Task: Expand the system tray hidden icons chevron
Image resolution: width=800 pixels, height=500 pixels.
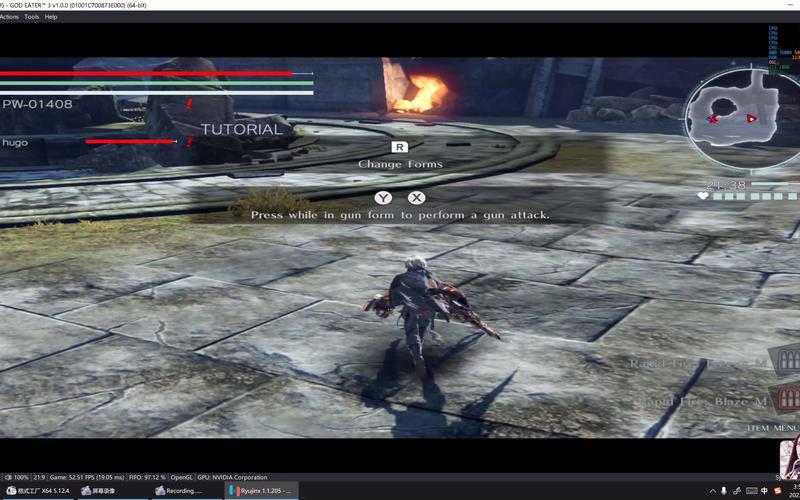Action: [712, 491]
